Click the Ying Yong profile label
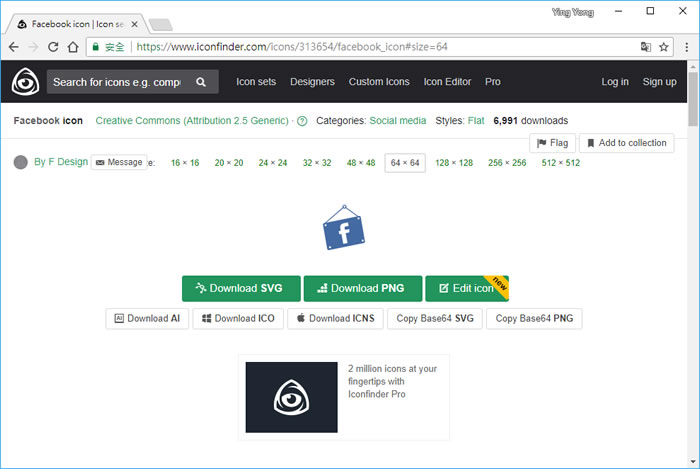 point(573,12)
